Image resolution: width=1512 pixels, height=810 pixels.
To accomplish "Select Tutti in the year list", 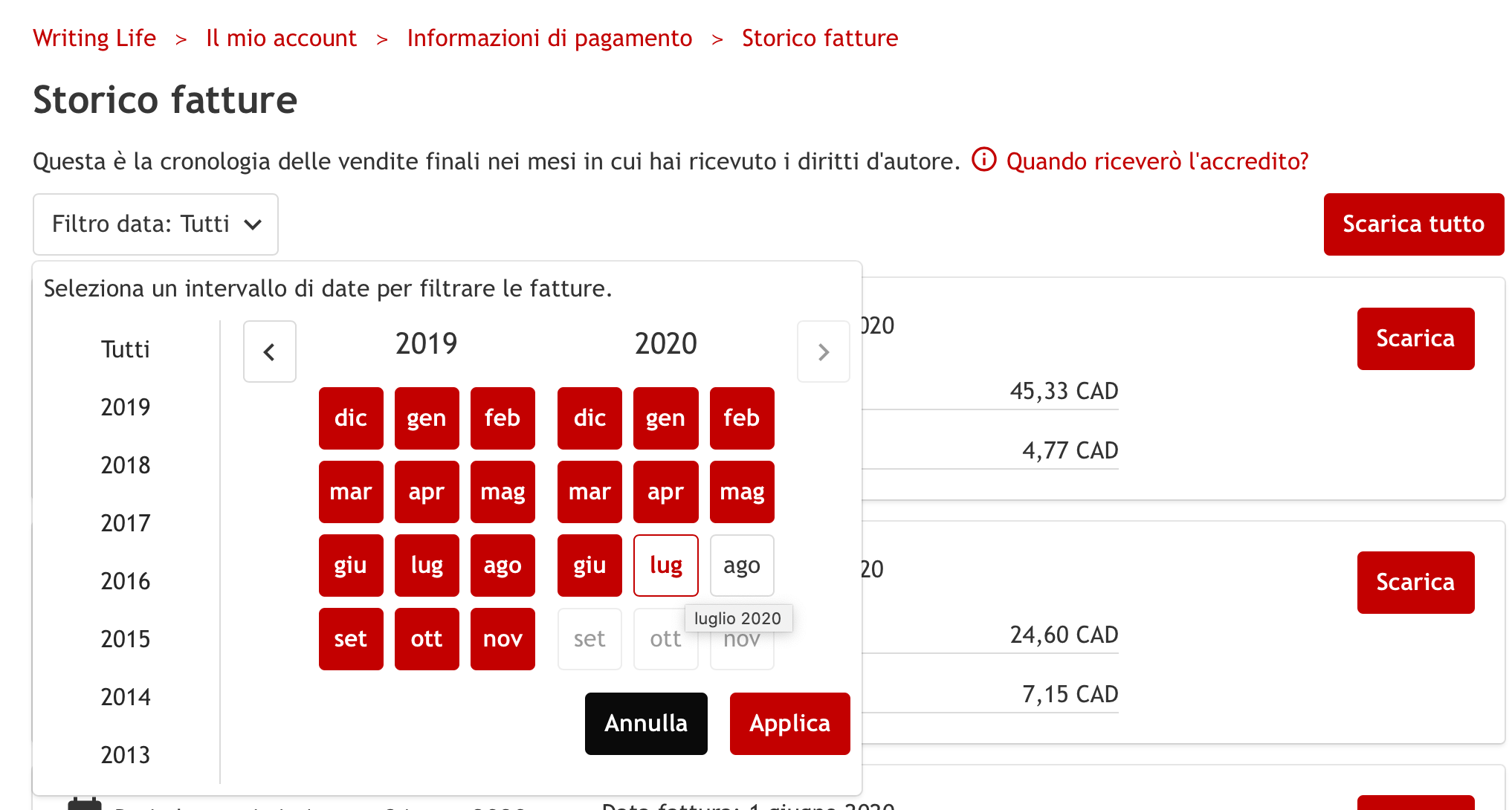I will (x=125, y=349).
